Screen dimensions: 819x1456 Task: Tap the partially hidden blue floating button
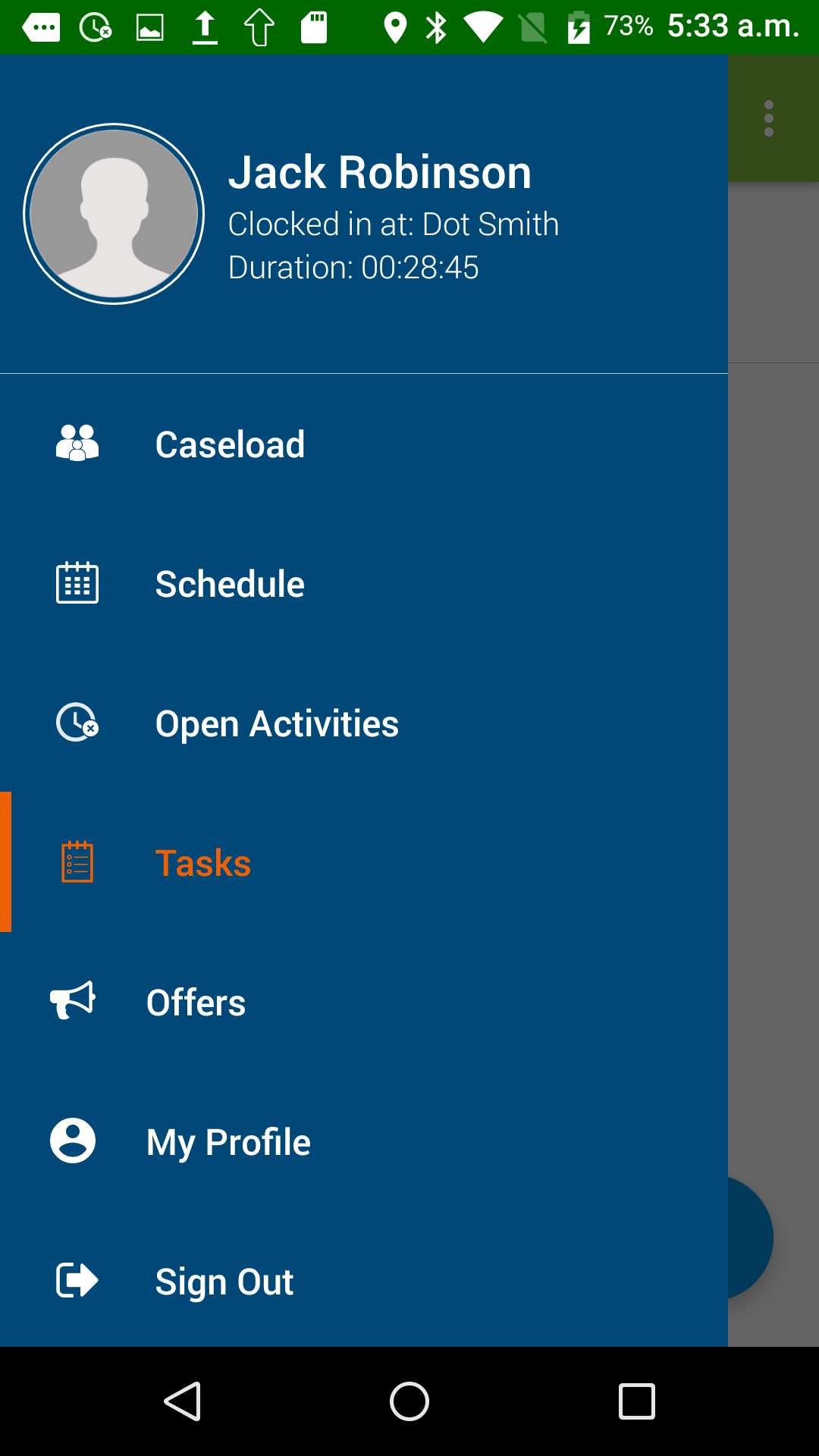[x=751, y=1238]
